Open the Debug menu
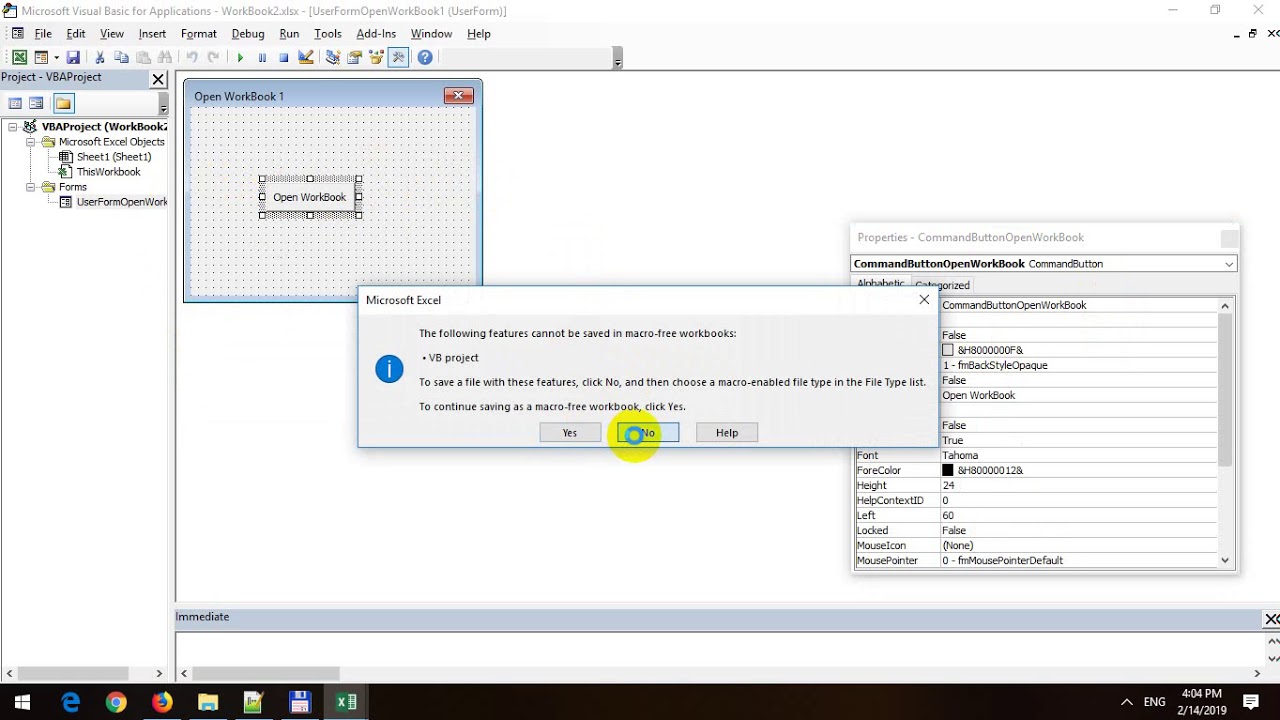The image size is (1280, 720). (x=248, y=34)
